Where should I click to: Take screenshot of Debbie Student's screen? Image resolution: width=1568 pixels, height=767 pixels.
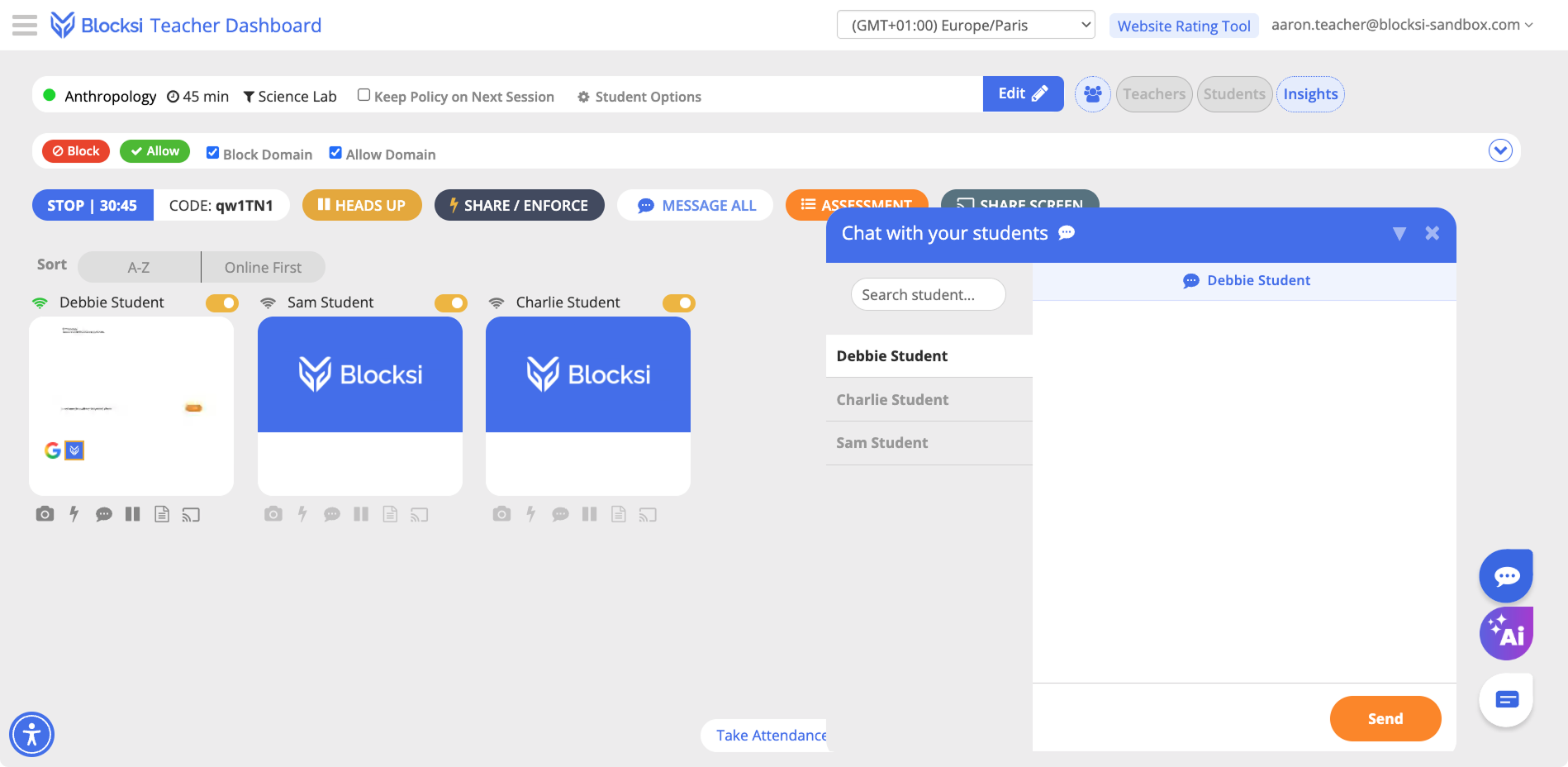(x=45, y=514)
